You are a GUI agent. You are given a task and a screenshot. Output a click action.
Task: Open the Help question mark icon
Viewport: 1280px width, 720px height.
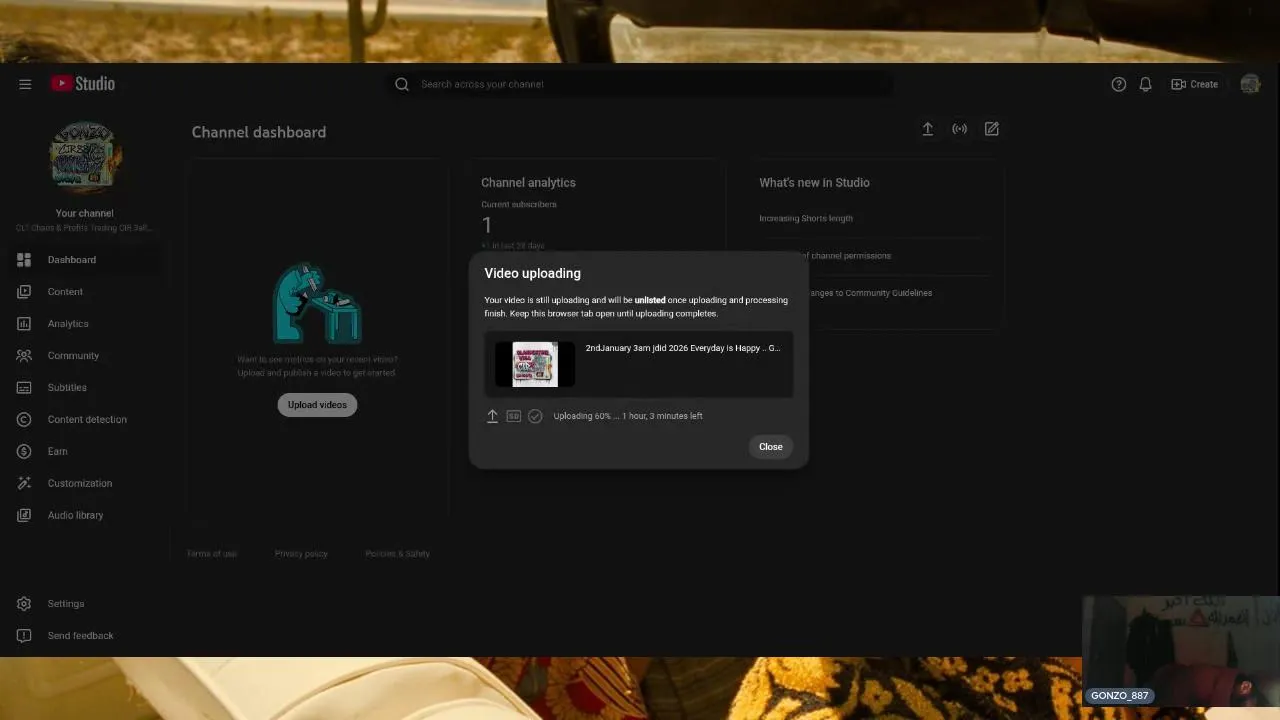[x=1119, y=84]
